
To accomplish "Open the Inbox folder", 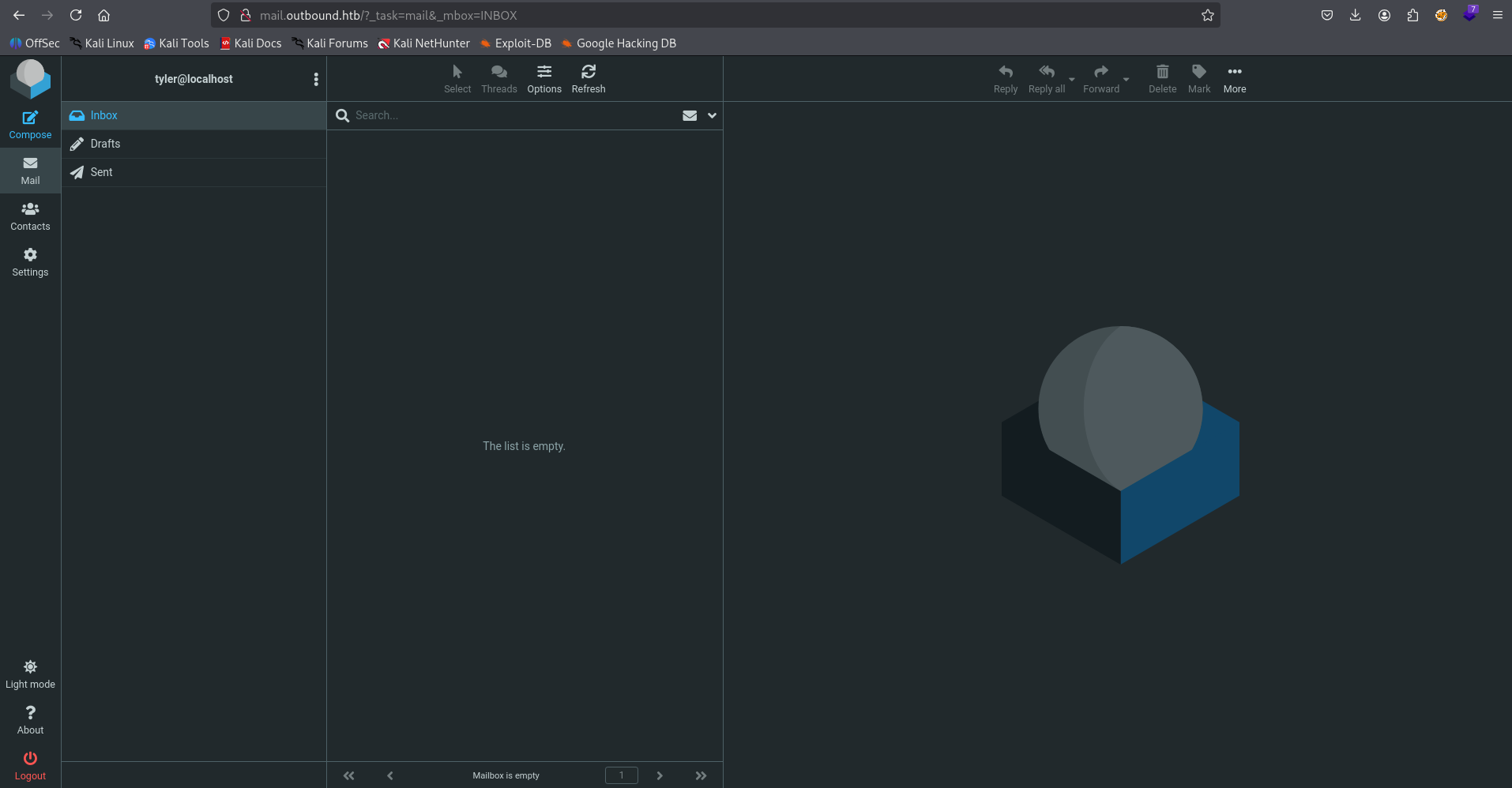I will [x=103, y=115].
